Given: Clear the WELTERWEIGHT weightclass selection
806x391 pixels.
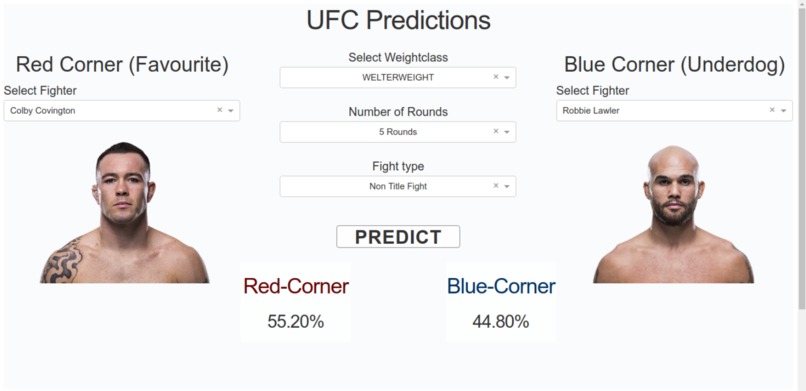Looking at the screenshot, I should (x=496, y=77).
